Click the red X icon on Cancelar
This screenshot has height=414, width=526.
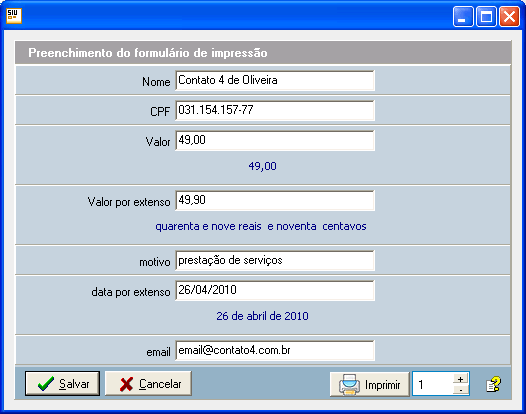coord(126,384)
